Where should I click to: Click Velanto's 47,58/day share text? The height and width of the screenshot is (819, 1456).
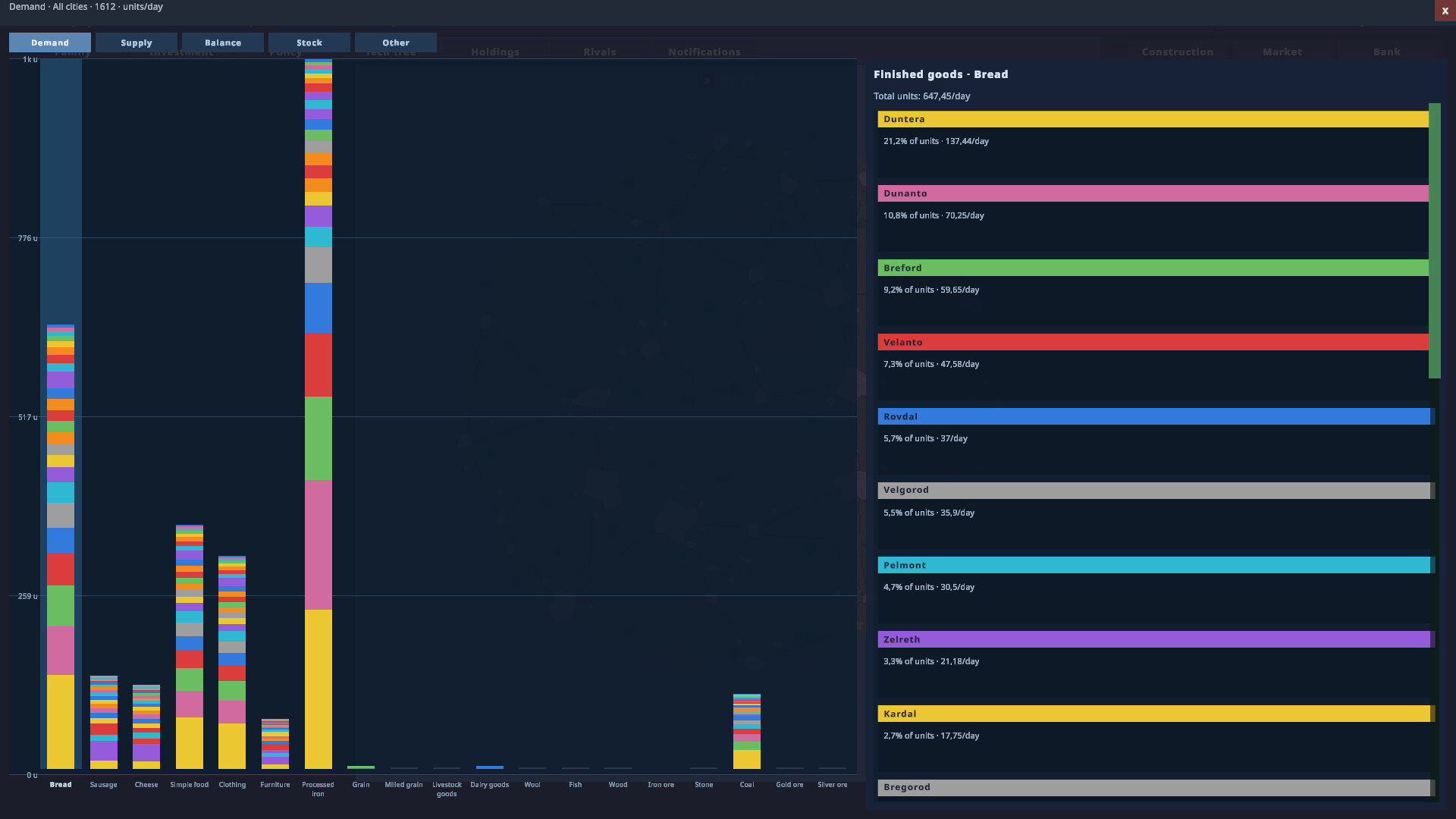coord(931,364)
